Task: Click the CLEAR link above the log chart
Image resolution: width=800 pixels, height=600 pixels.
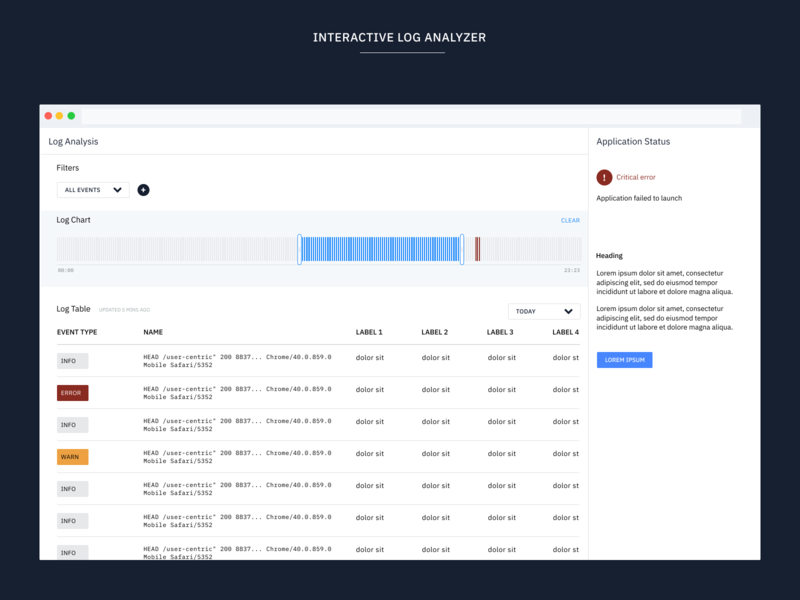Action: 569,220
